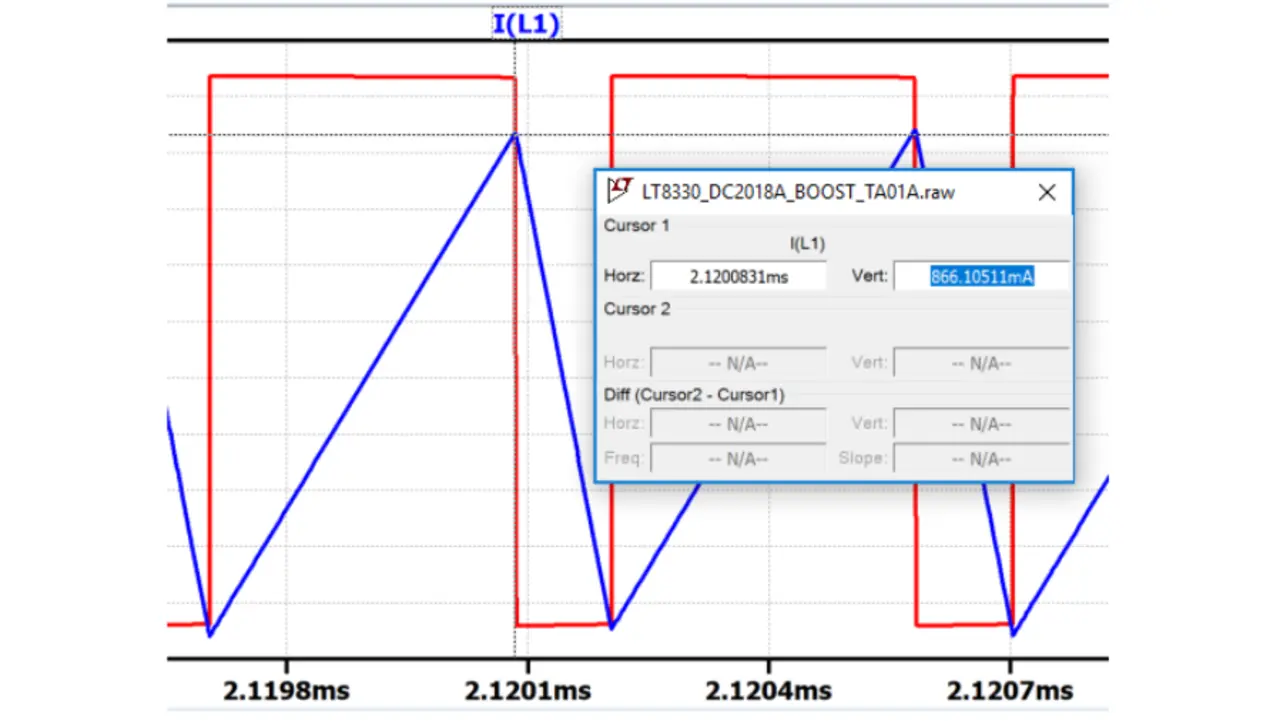This screenshot has width=1280, height=721.
Task: Click the top of the first red pulse
Action: click(x=360, y=76)
